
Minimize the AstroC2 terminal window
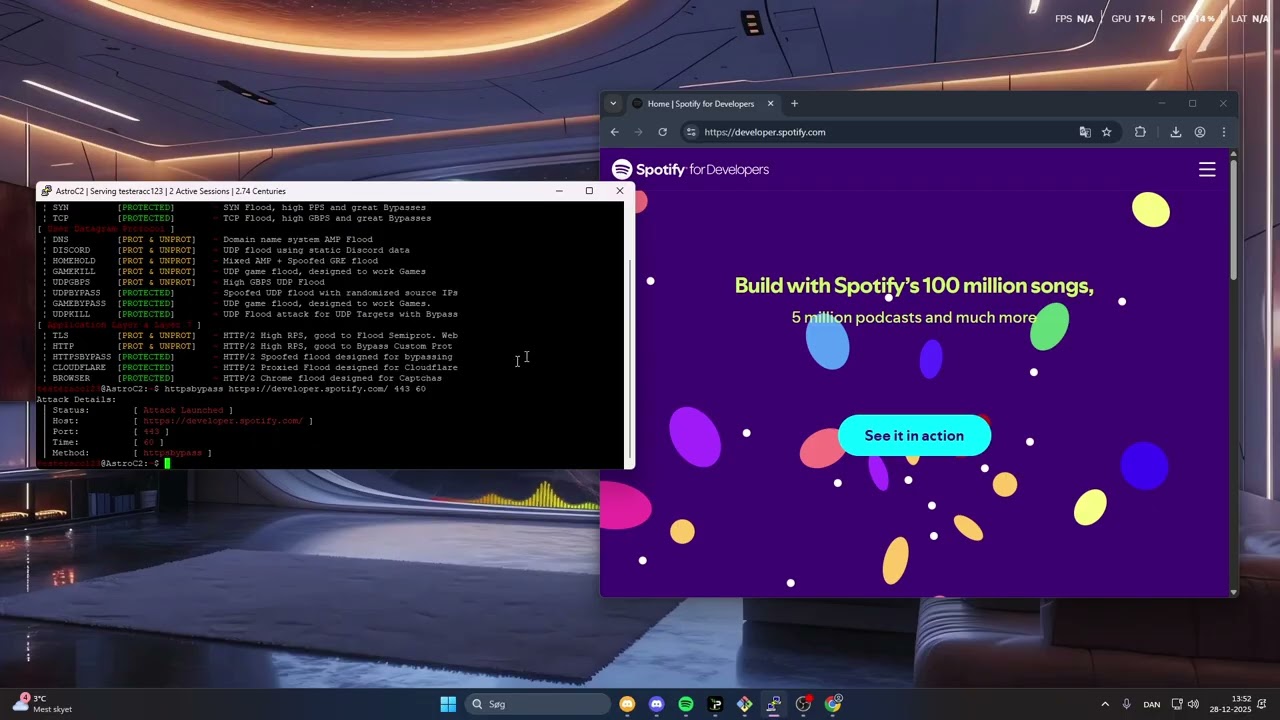[x=559, y=191]
